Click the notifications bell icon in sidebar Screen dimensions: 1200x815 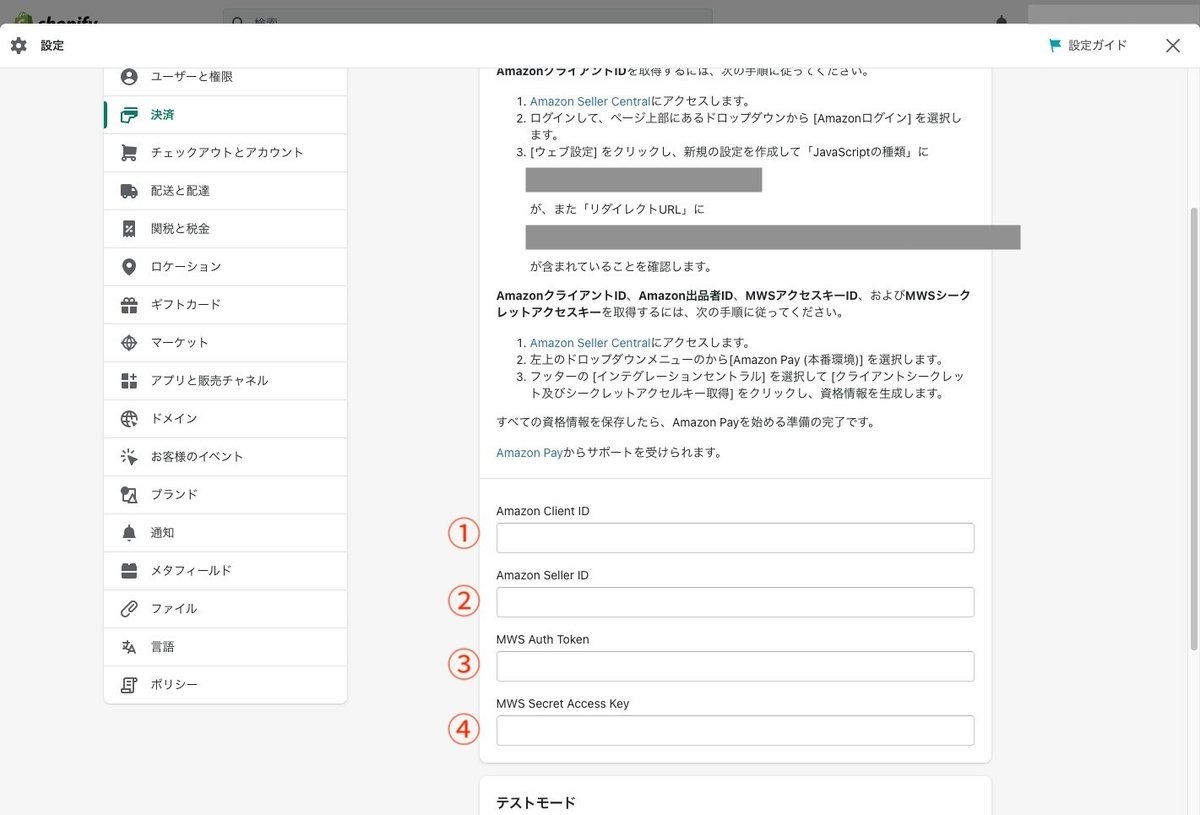click(x=129, y=533)
